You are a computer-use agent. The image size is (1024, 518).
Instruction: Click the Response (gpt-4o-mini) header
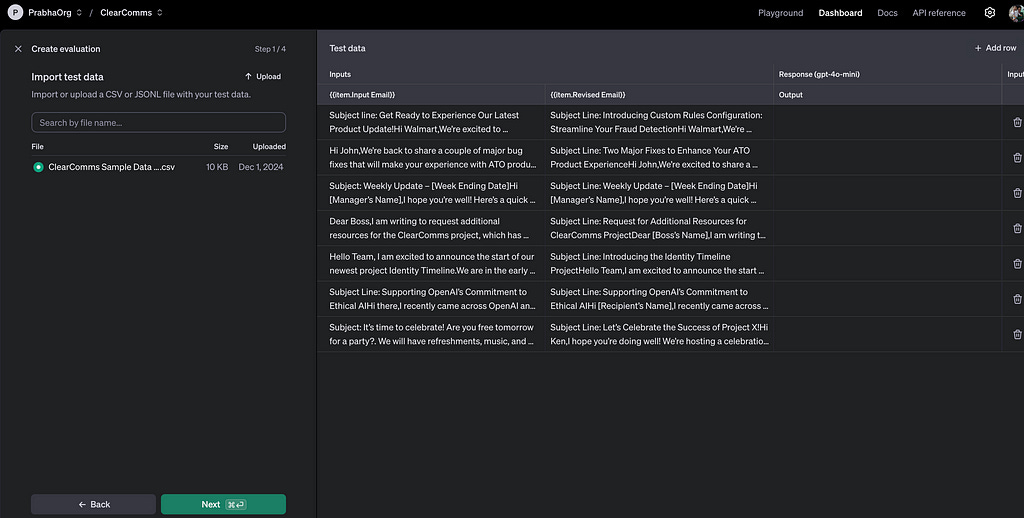tap(819, 74)
